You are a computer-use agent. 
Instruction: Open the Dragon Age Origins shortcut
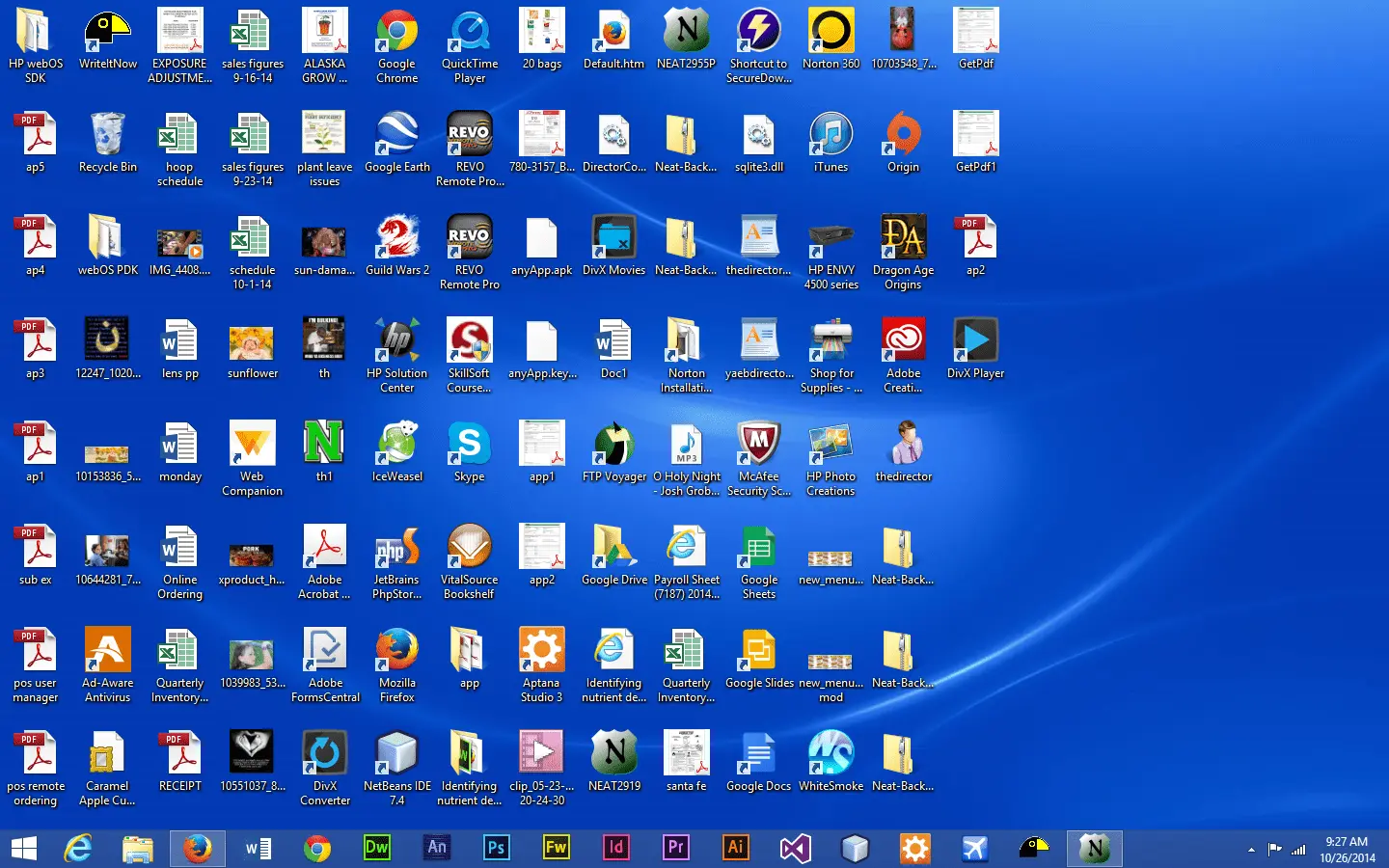tap(903, 239)
